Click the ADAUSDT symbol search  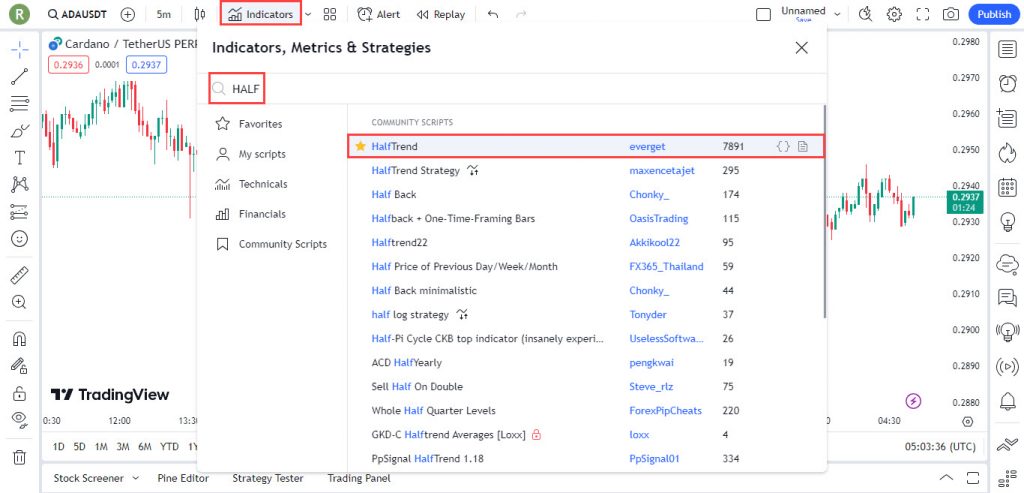[78, 14]
